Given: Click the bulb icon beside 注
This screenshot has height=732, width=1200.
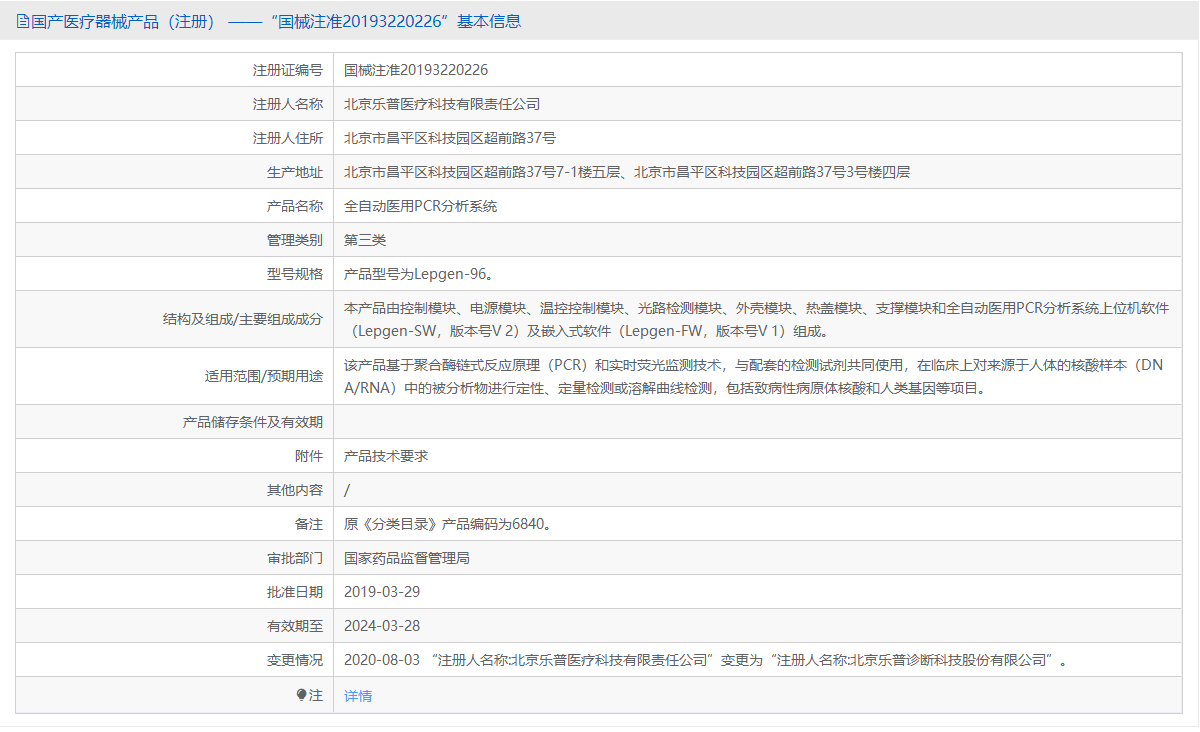Looking at the screenshot, I should (302, 695).
